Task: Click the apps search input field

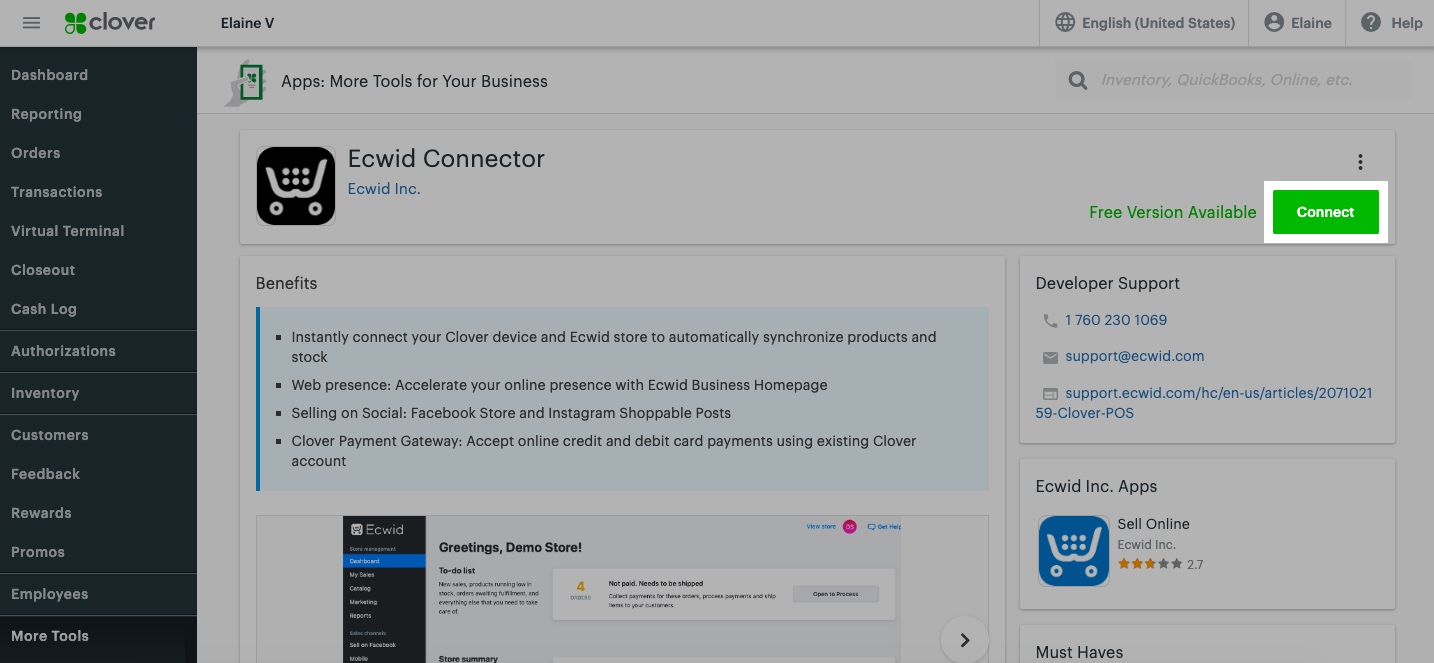Action: [1233, 80]
